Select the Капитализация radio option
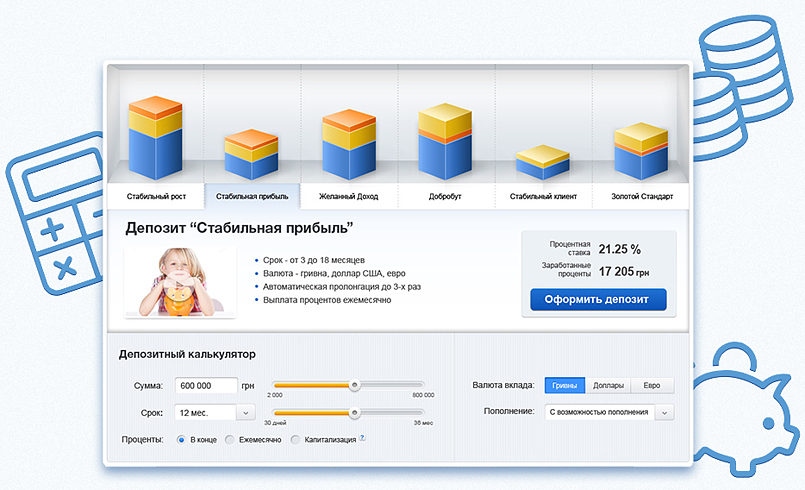The image size is (805, 490). click(x=295, y=440)
